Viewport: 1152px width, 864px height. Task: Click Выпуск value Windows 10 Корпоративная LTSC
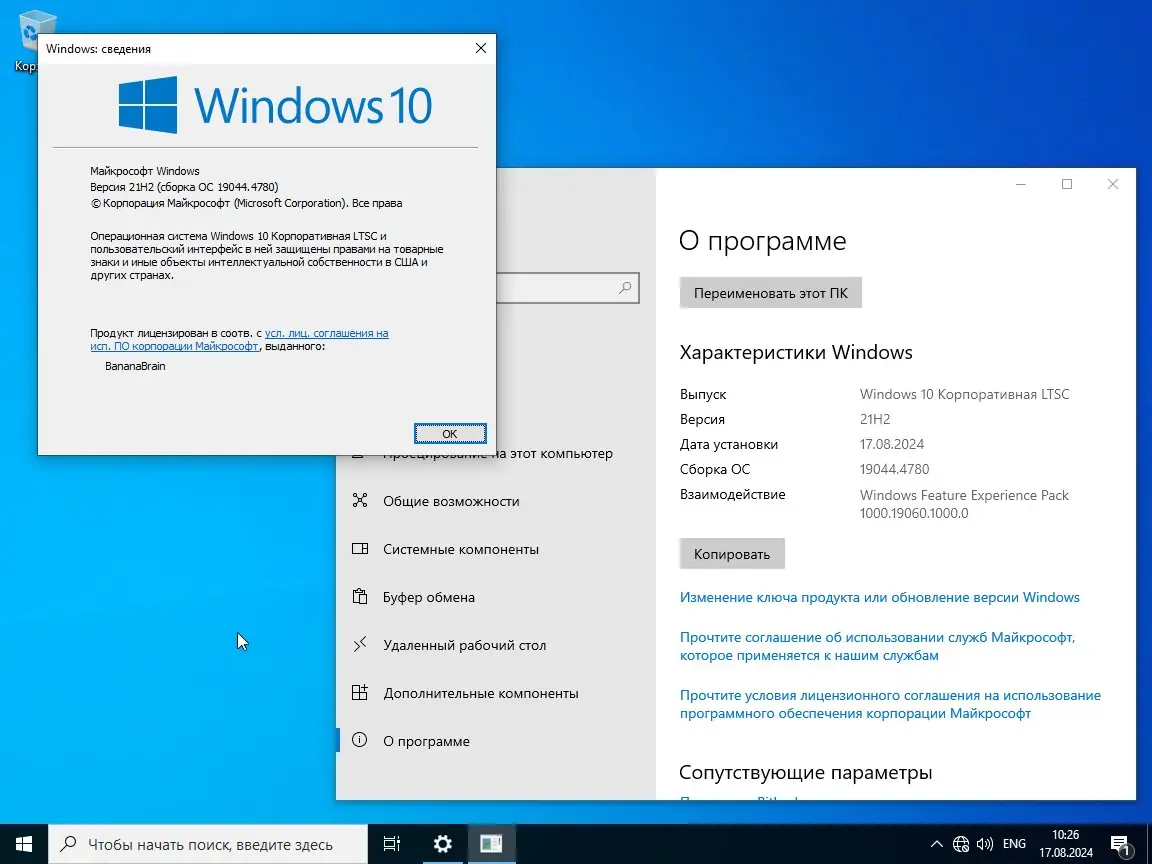click(964, 394)
